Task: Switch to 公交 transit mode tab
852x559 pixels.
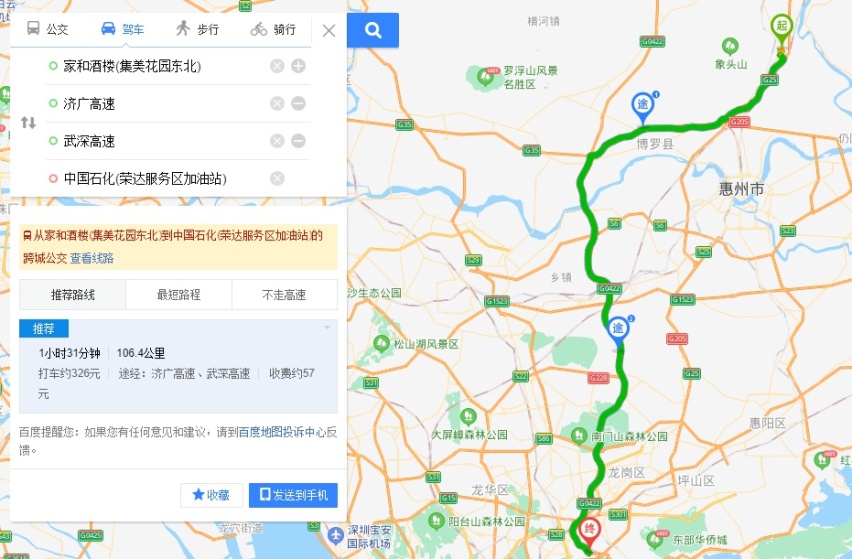Action: pos(48,29)
